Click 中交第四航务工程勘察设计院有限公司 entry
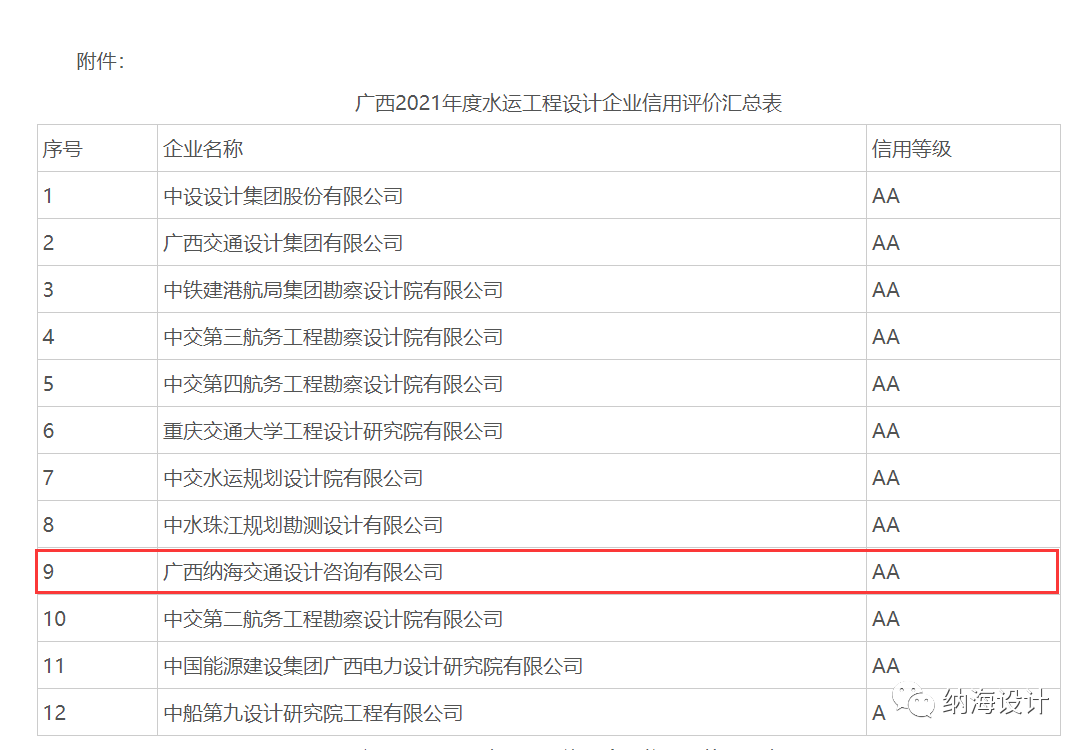Viewport: 1085px width, 750px height. pos(333,384)
